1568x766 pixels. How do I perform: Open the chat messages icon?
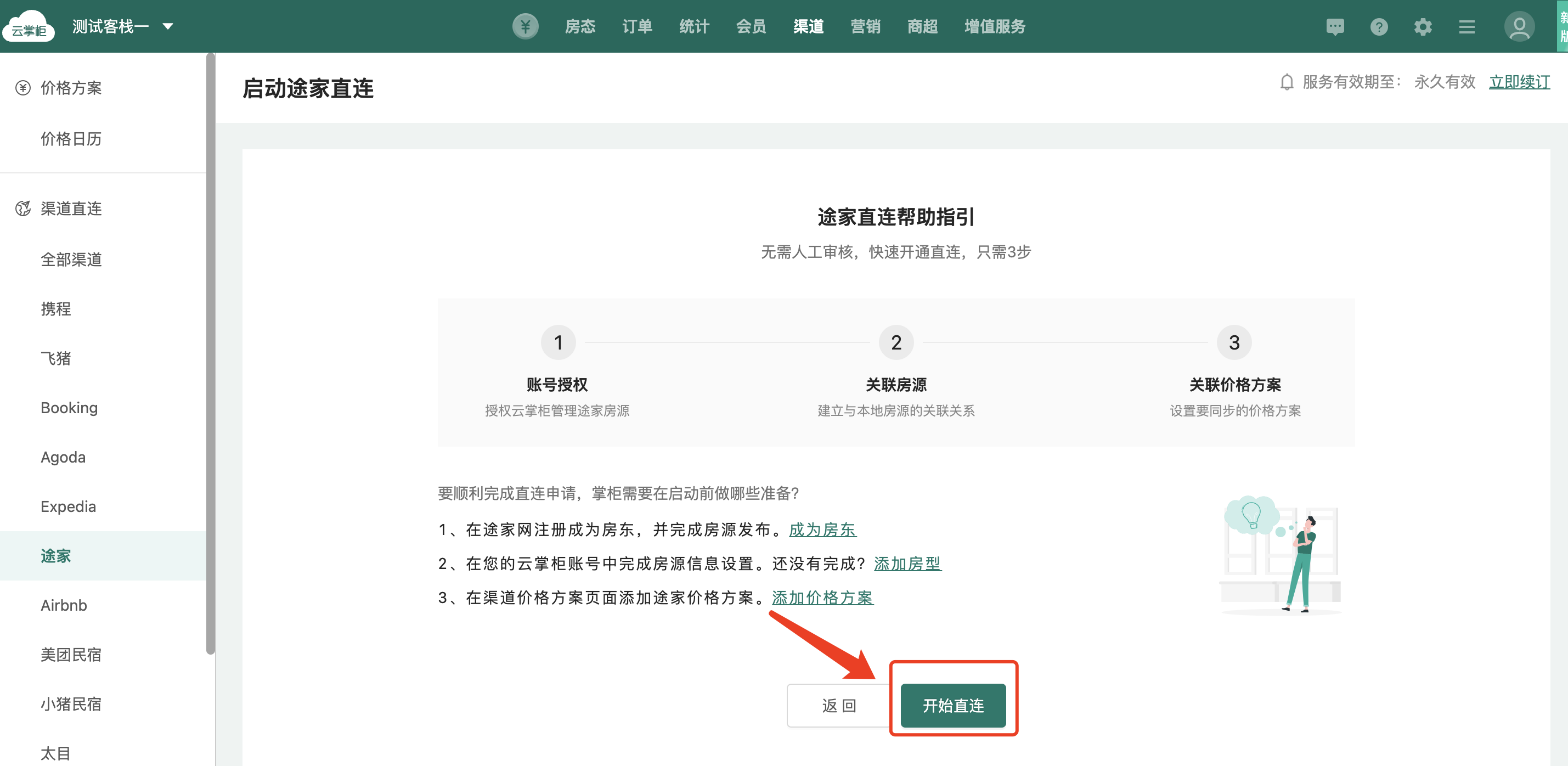point(1334,27)
